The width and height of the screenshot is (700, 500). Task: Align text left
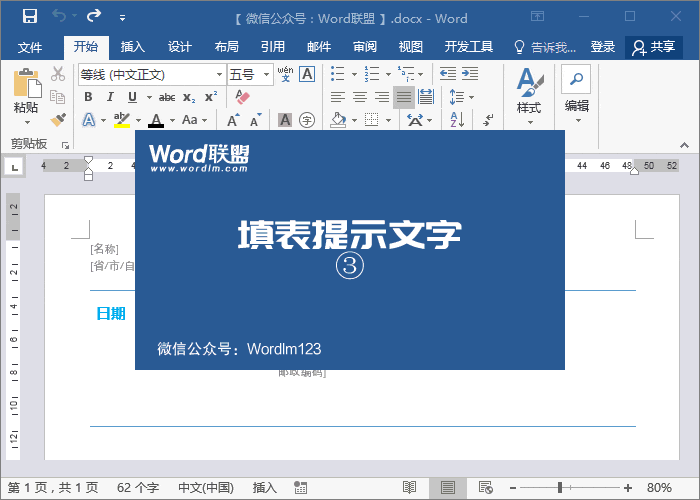[x=338, y=97]
